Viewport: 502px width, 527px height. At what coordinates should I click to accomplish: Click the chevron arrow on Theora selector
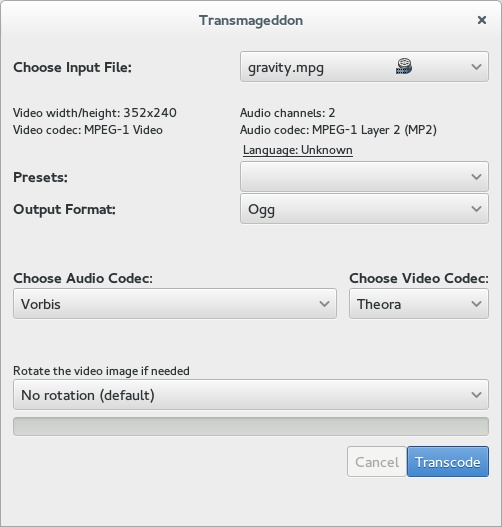coord(476,304)
